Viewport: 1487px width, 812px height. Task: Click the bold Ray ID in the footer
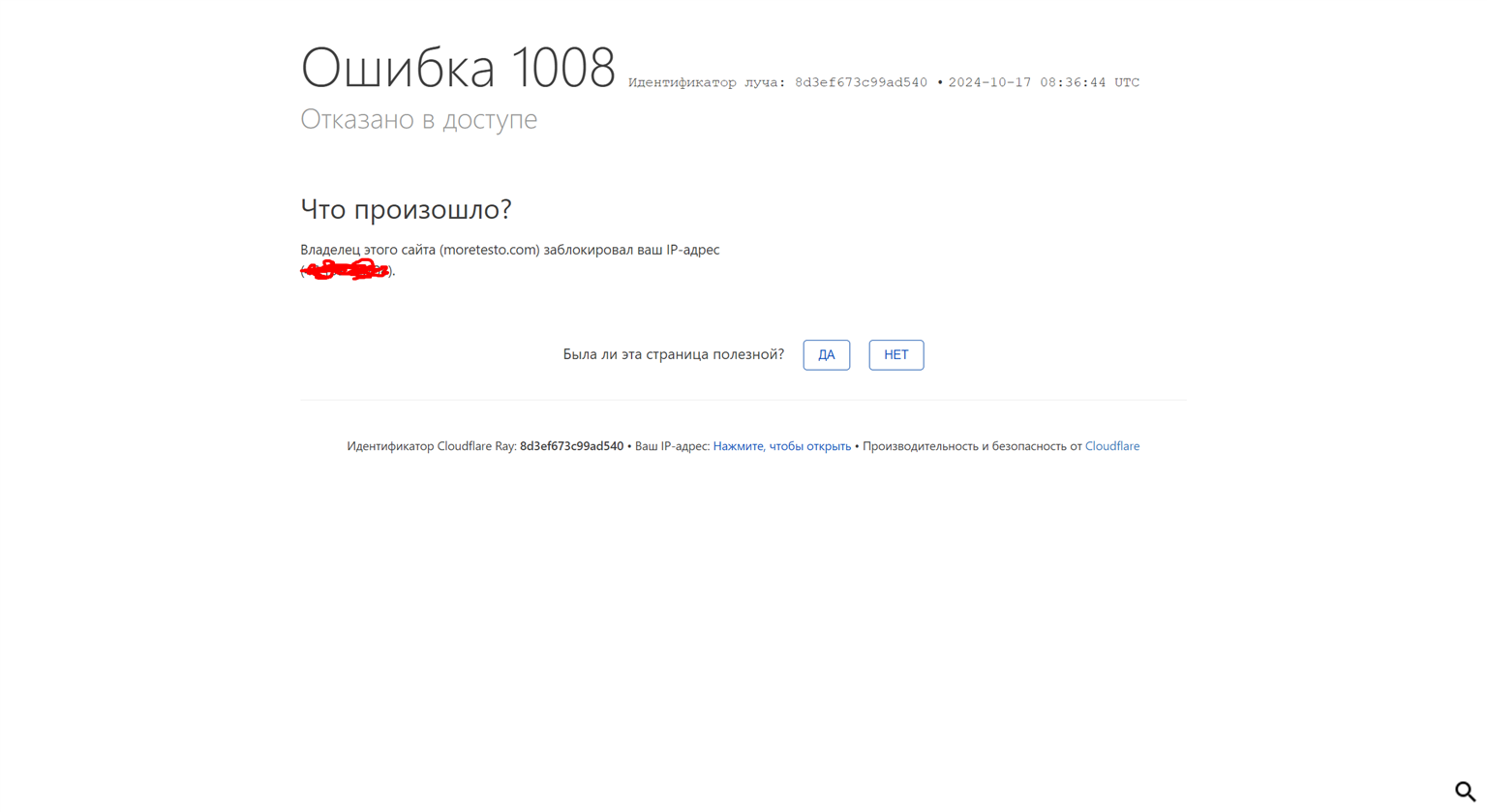571,446
